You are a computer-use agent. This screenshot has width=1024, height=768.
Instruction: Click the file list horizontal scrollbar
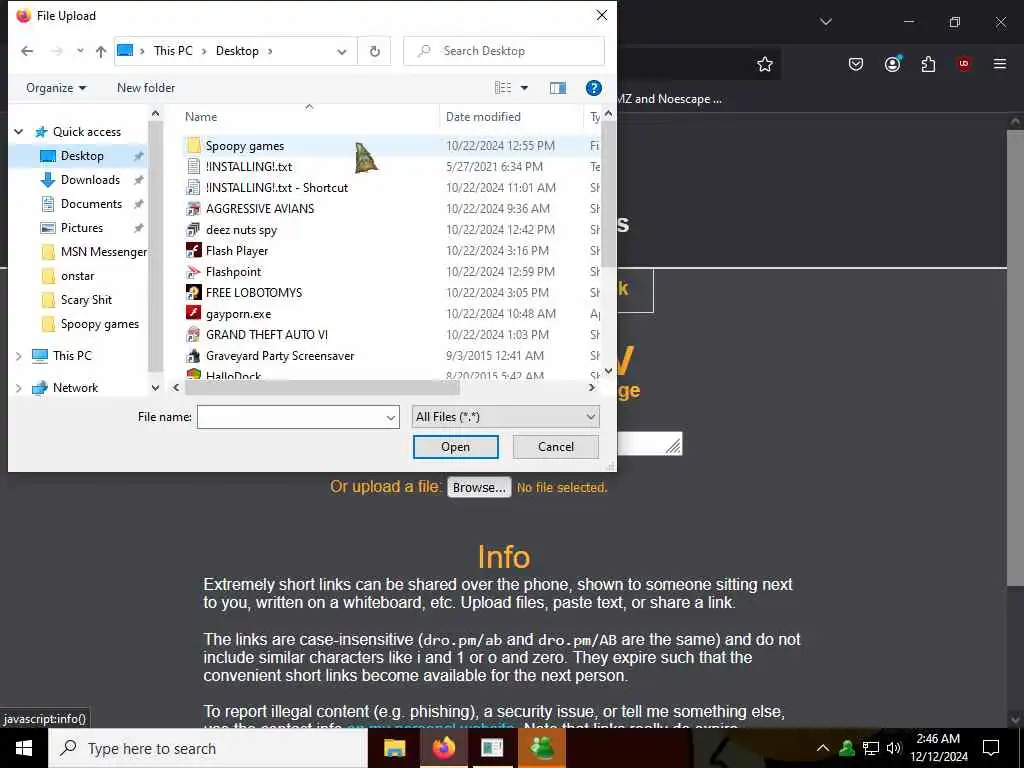[322, 388]
